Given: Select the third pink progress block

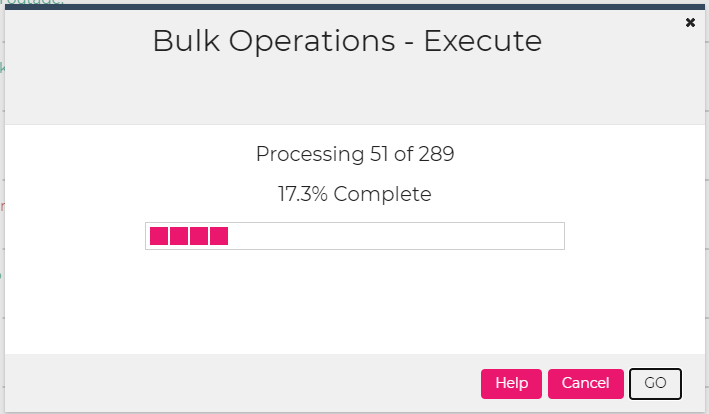Looking at the screenshot, I should pos(199,236).
